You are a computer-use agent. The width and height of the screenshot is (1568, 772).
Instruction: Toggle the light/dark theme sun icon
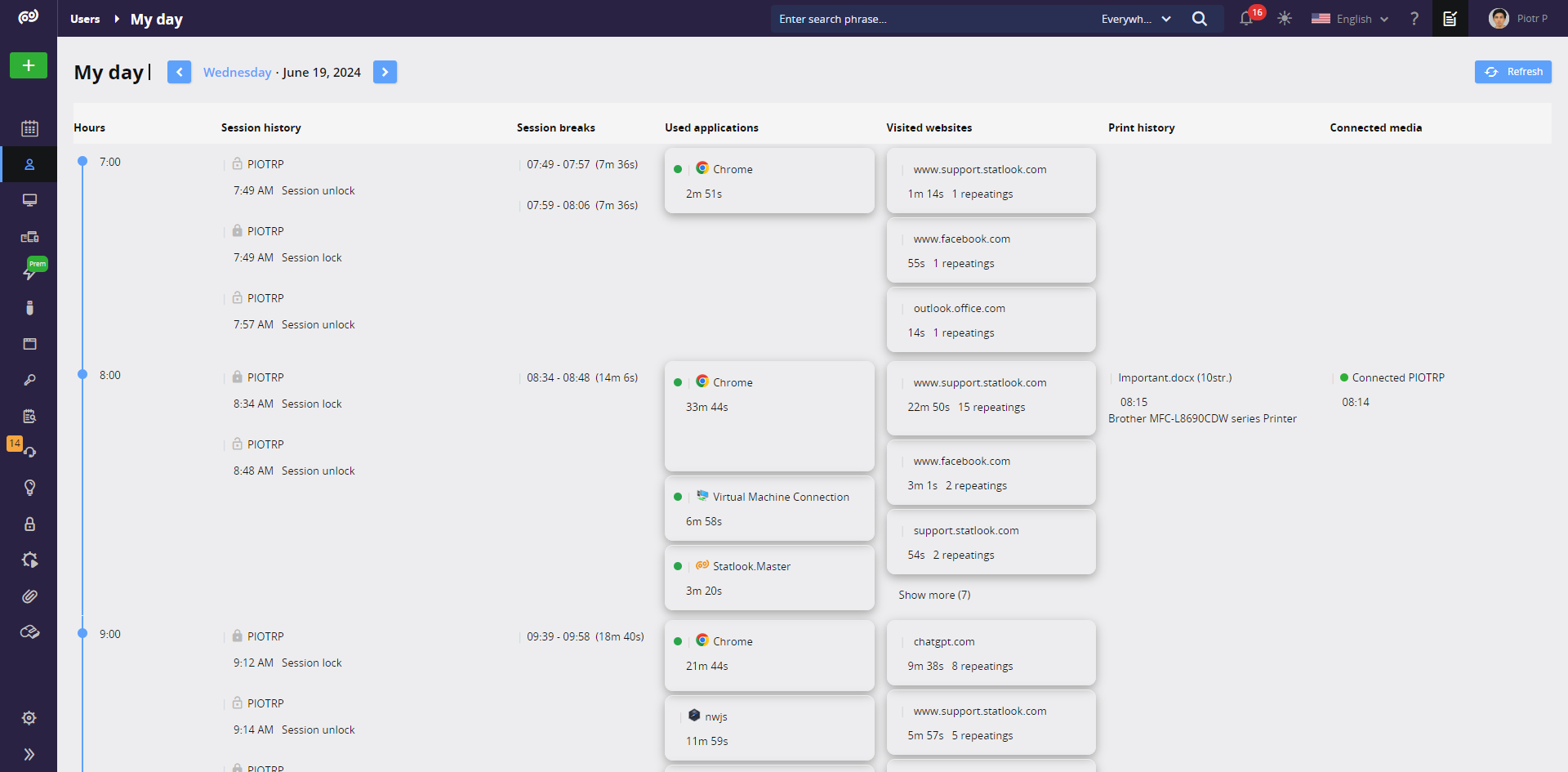tap(1285, 19)
